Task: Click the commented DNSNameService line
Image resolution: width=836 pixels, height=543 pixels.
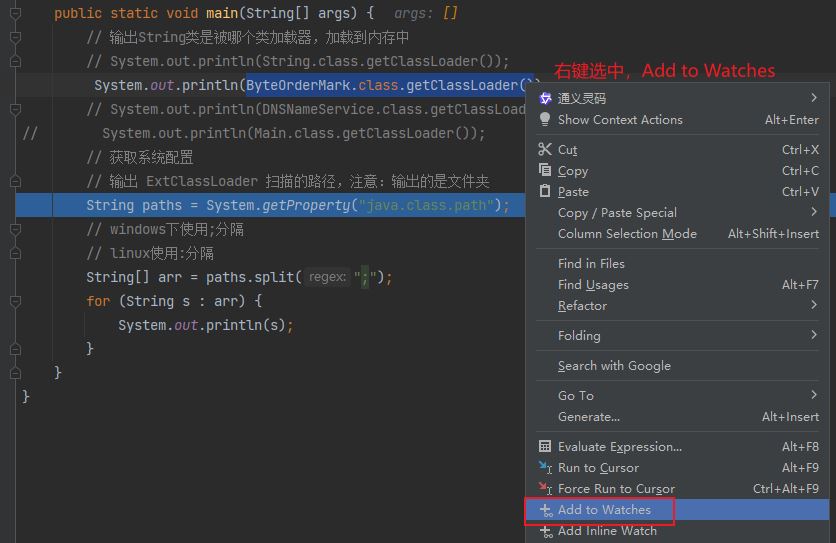Action: [x=306, y=109]
